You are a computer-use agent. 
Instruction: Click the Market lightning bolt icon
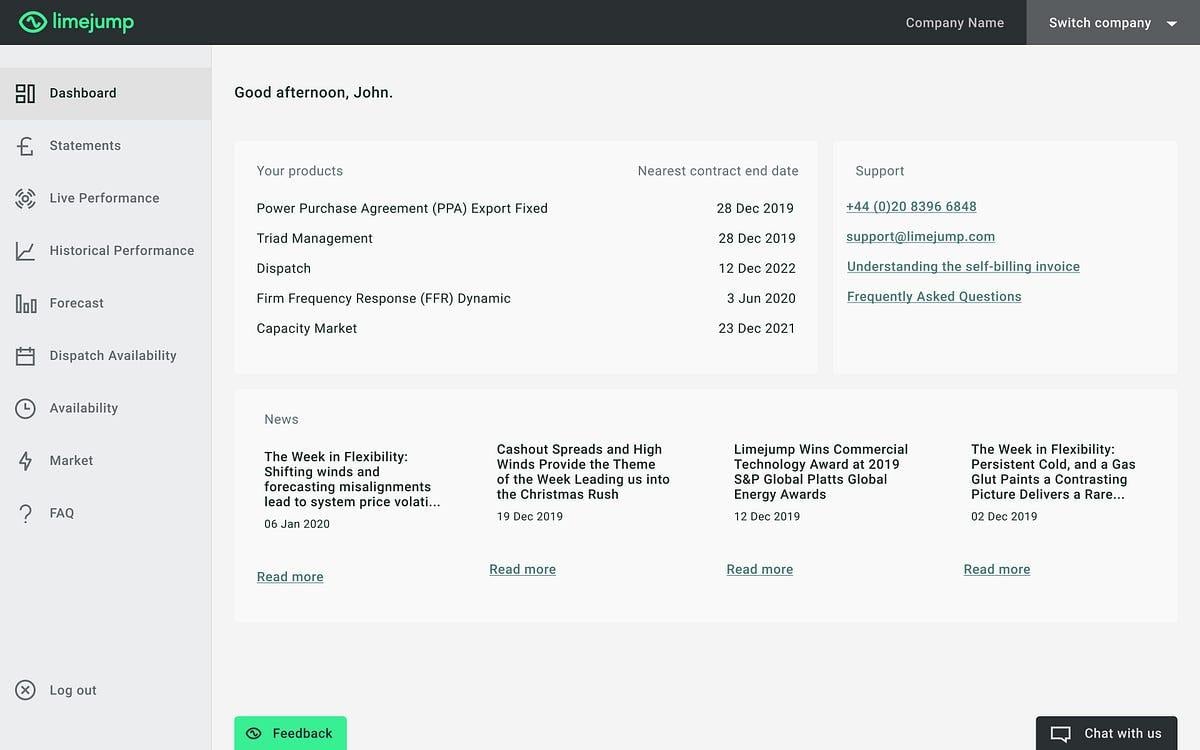coord(25,461)
